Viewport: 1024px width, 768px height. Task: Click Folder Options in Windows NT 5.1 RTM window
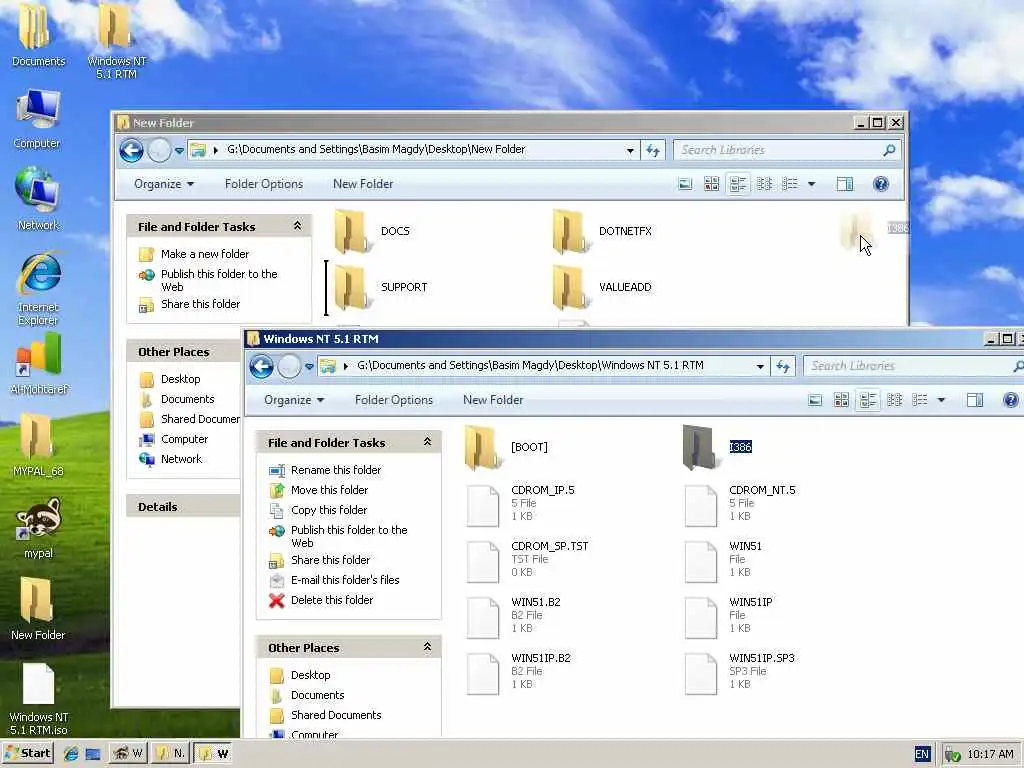394,400
